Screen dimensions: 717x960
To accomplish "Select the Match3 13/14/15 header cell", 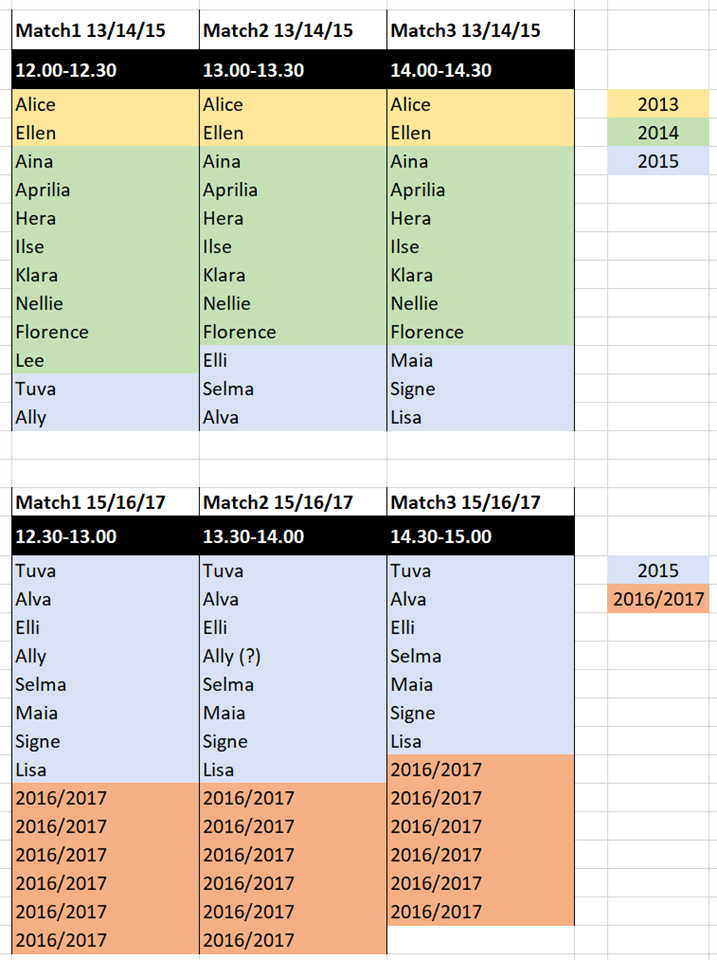I will tap(480, 30).
